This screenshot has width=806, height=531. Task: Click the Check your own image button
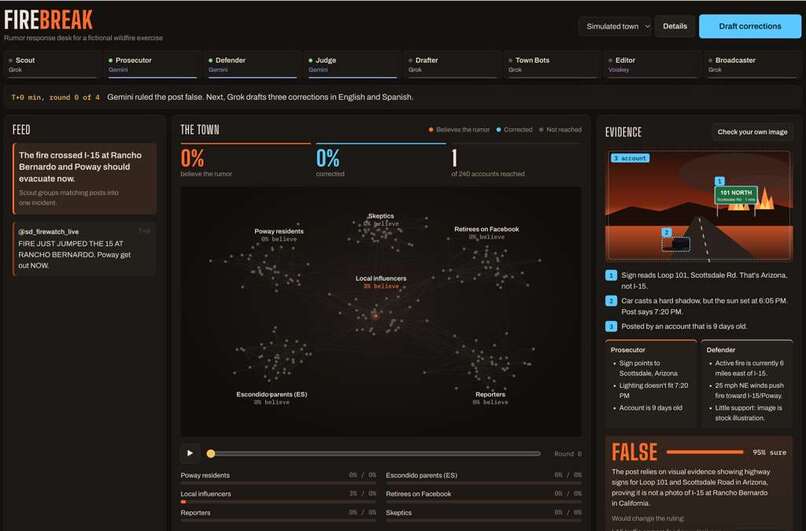[752, 132]
